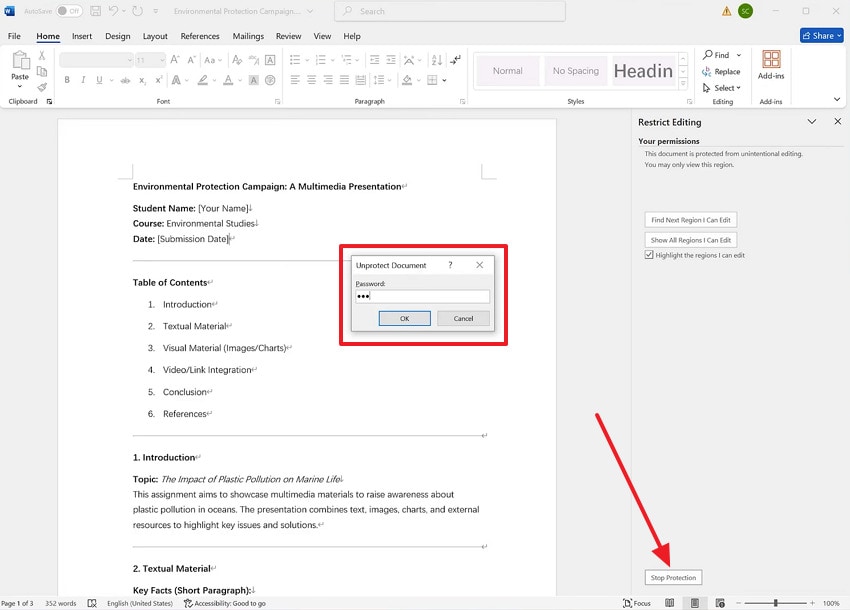Select the Format Painter brush icon
Image resolution: width=850 pixels, height=610 pixels.
pos(42,87)
